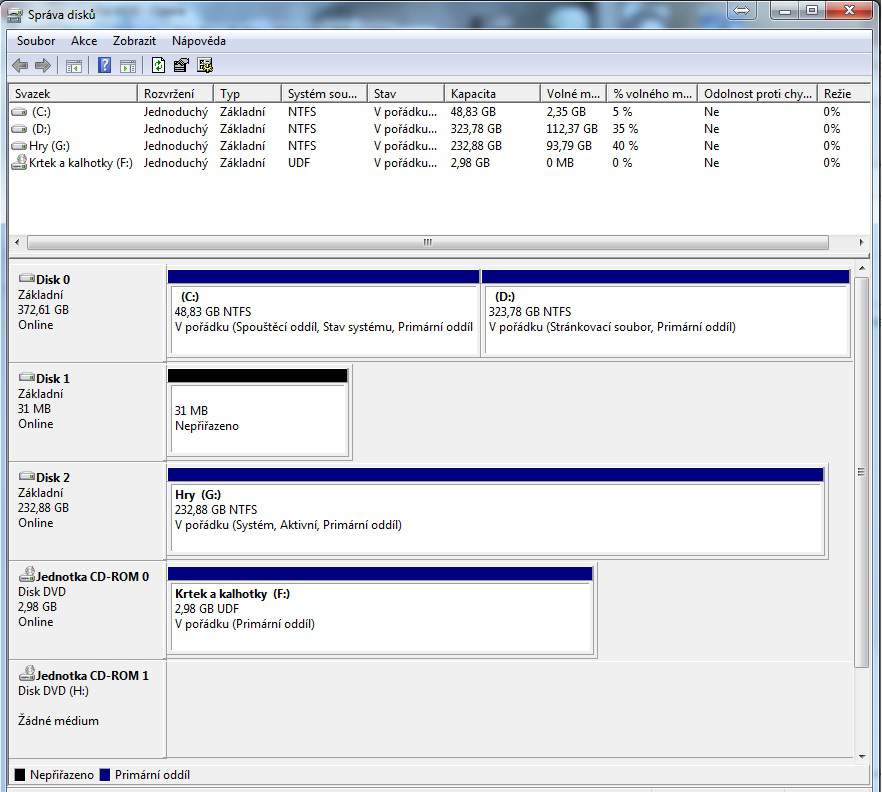Click the horizontal scrollbar under the volume list
Image resolution: width=882 pixels, height=792 pixels.
pyautogui.click(x=427, y=243)
